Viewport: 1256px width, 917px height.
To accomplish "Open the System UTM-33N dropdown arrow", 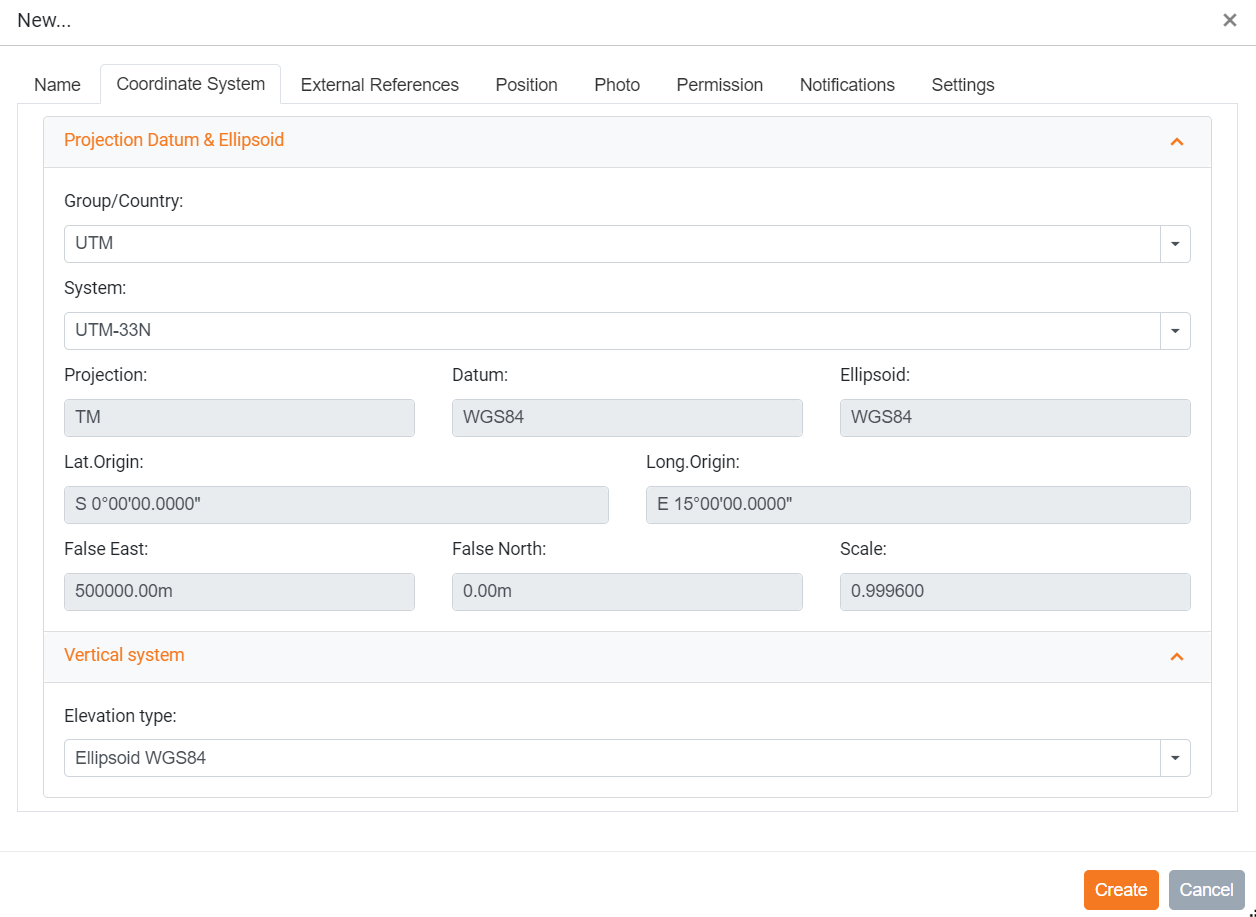I will 1174,331.
